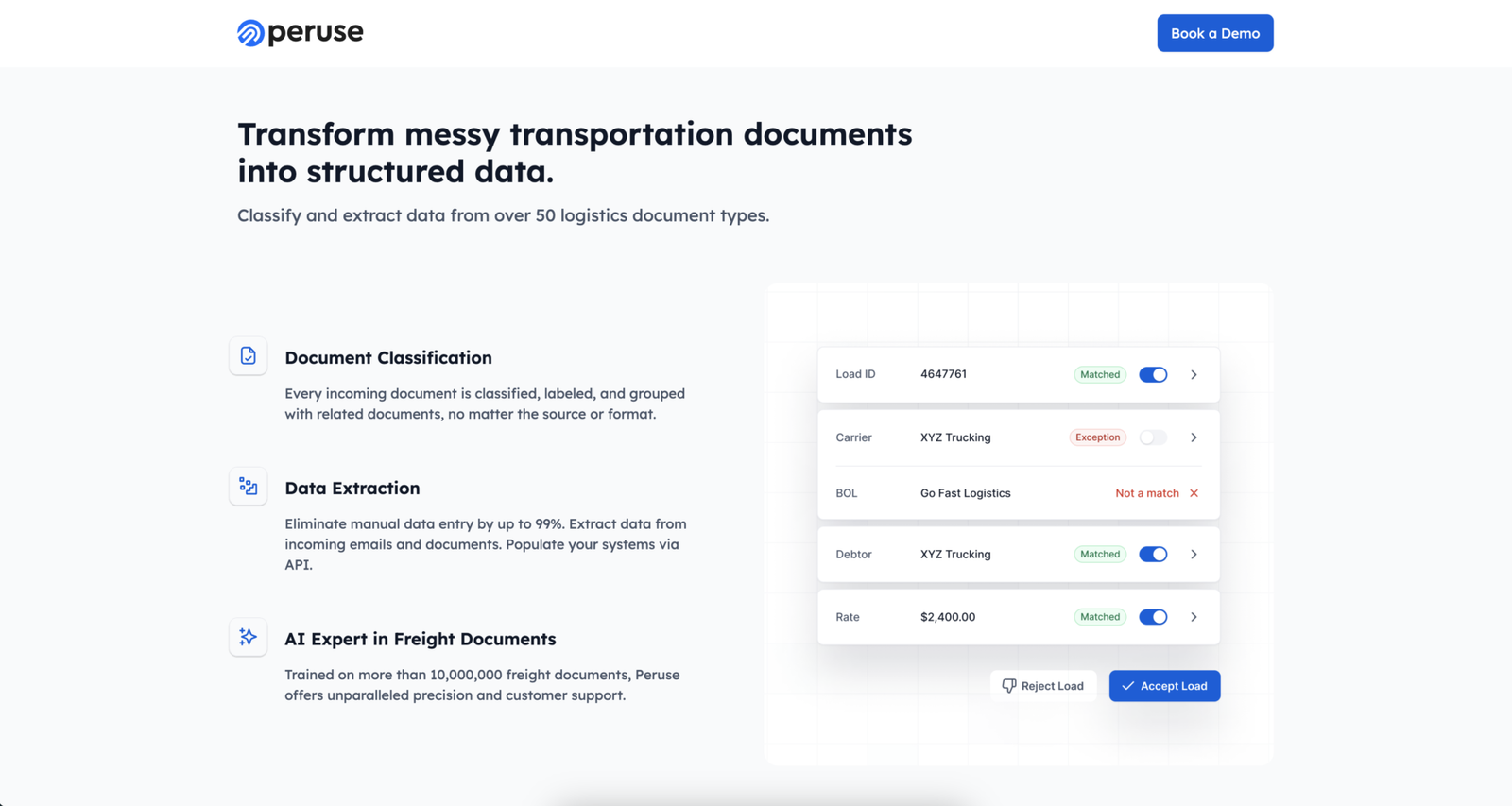Click the $2,400.00 rate value
The width and height of the screenshot is (1512, 806).
click(948, 617)
